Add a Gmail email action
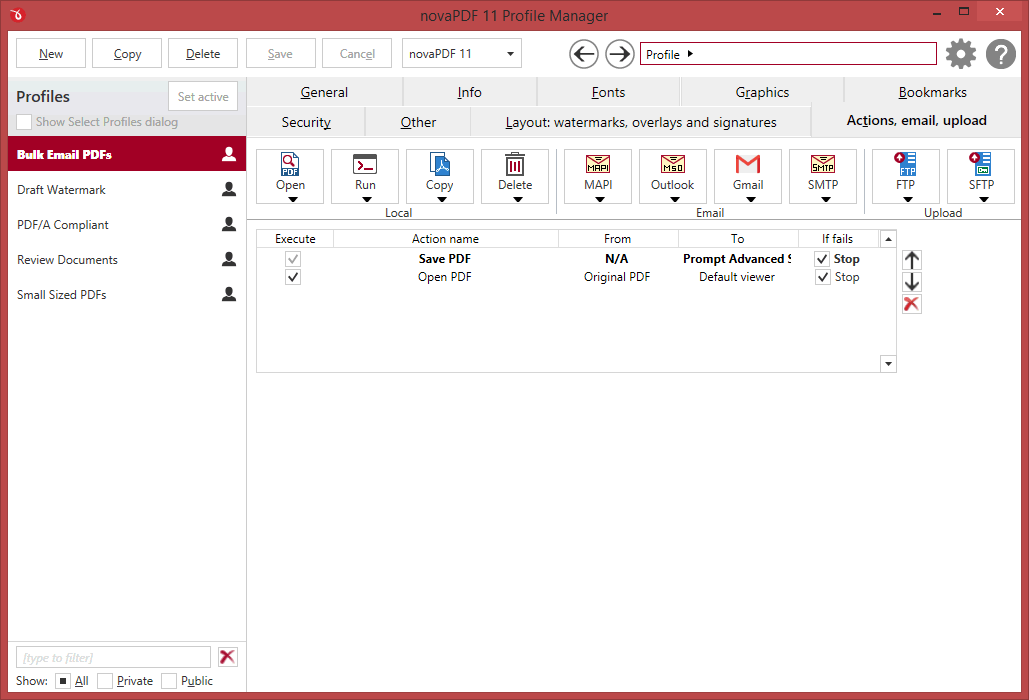This screenshot has width=1029, height=700. pyautogui.click(x=747, y=176)
